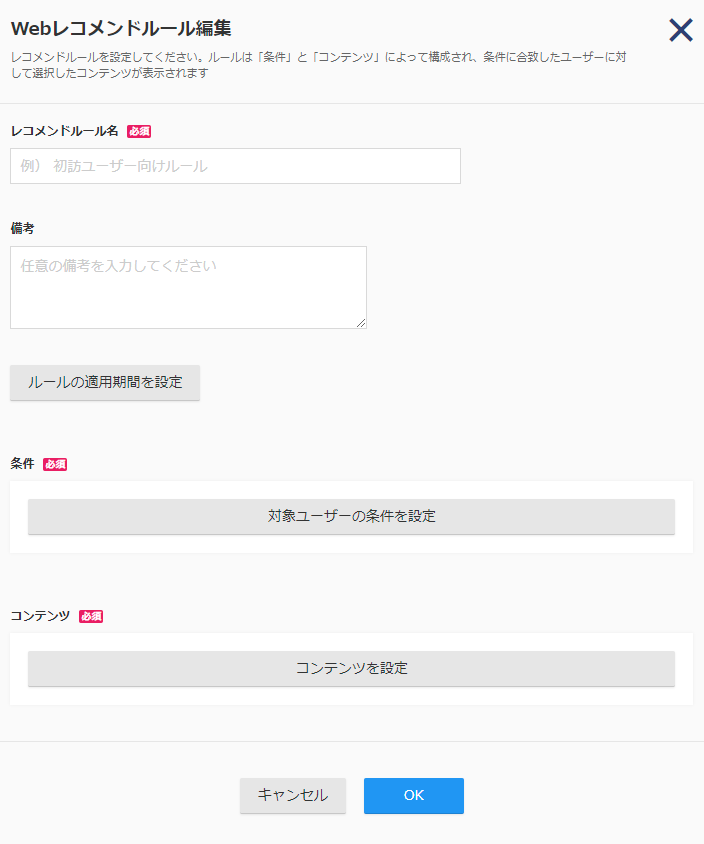Click the 必須 badge beside レコメンドルール名

(139, 131)
